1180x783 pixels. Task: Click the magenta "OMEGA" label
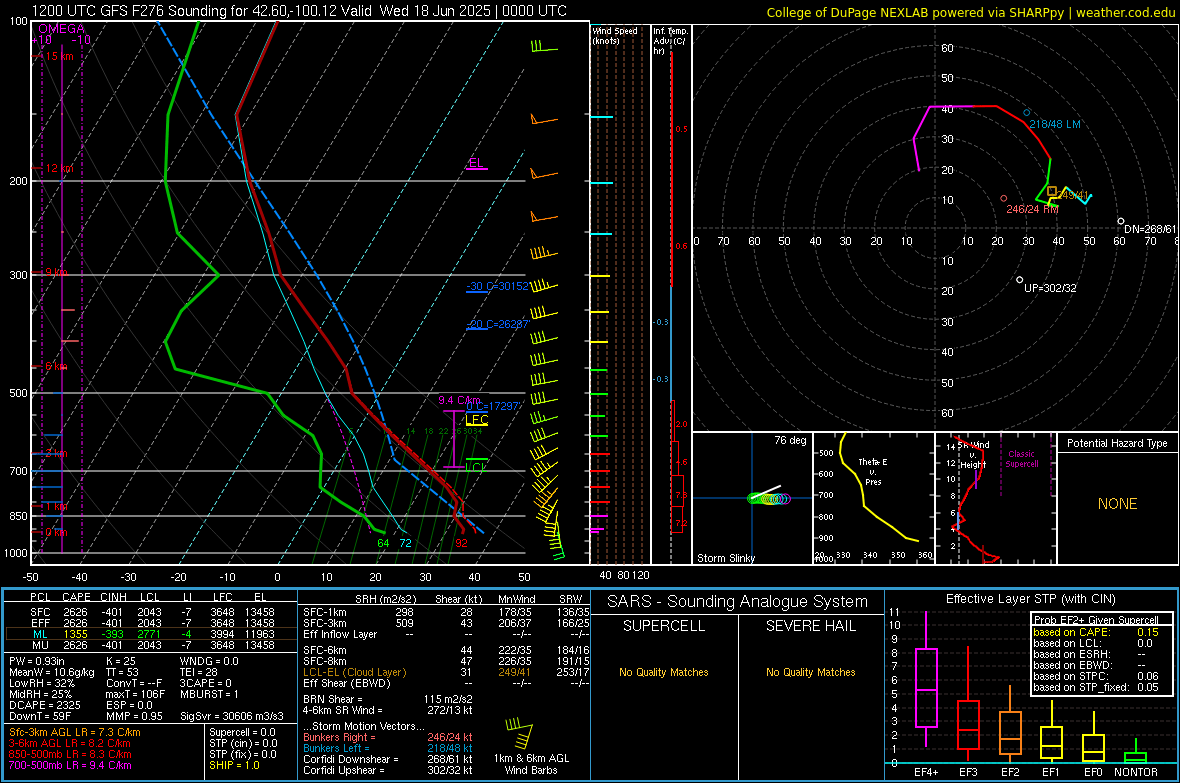tap(61, 29)
